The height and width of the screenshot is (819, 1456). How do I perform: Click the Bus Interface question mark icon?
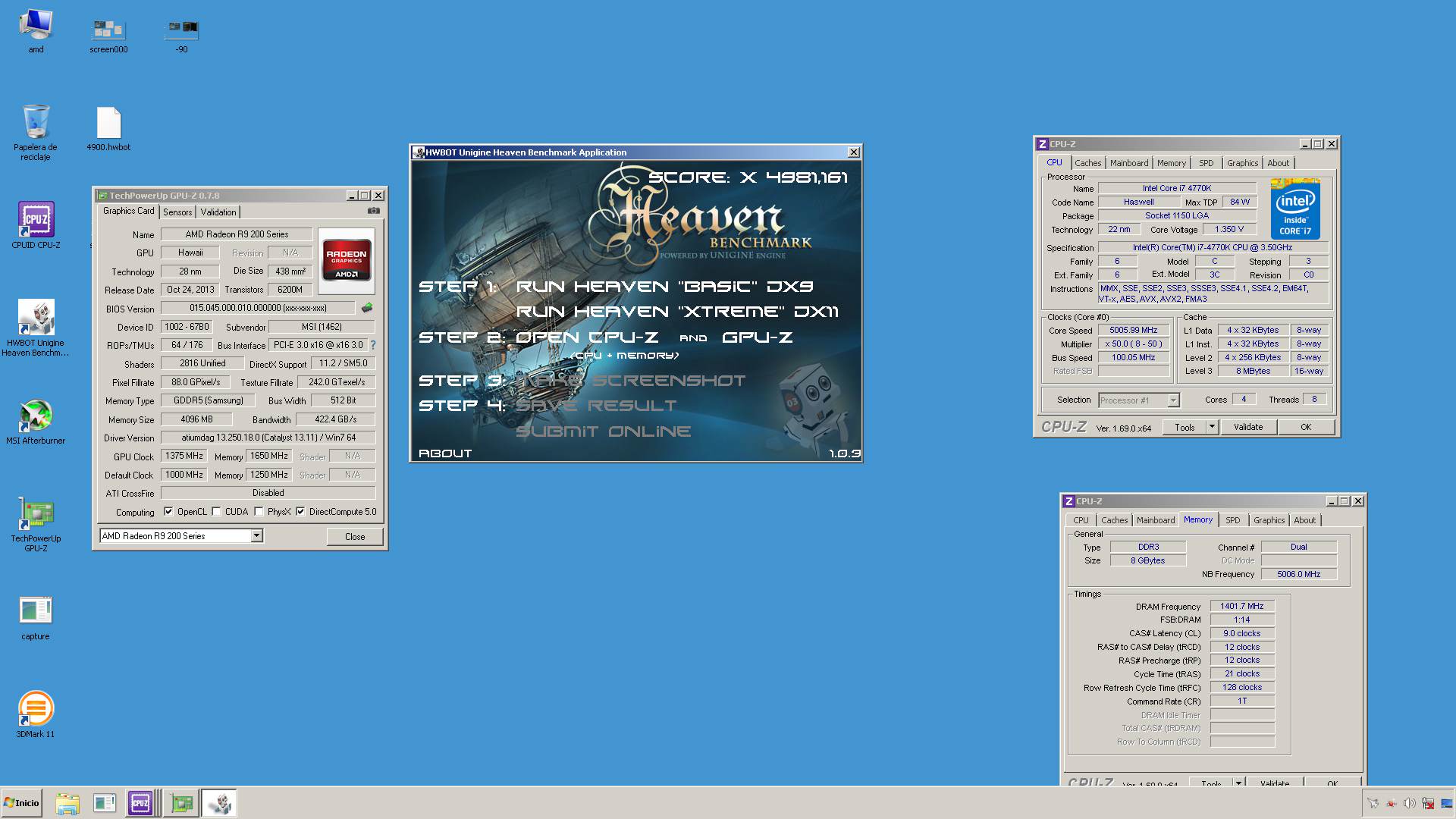pos(373,345)
